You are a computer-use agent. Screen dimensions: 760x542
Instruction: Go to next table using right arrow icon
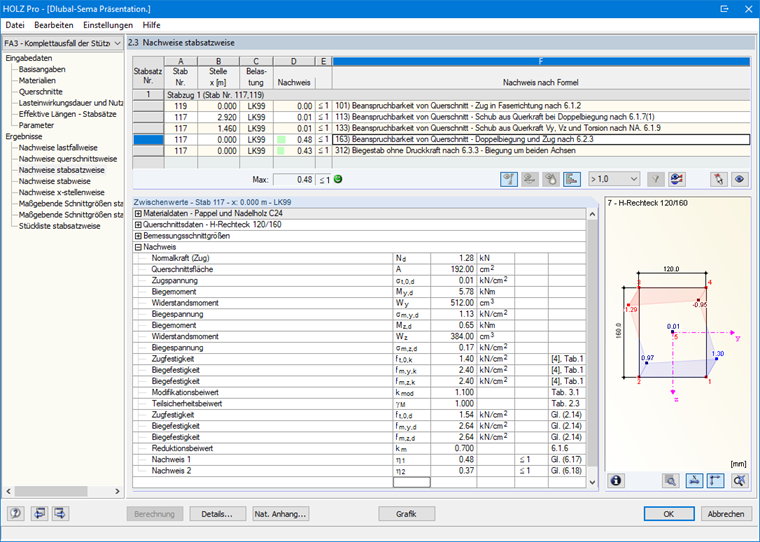[x=61, y=514]
